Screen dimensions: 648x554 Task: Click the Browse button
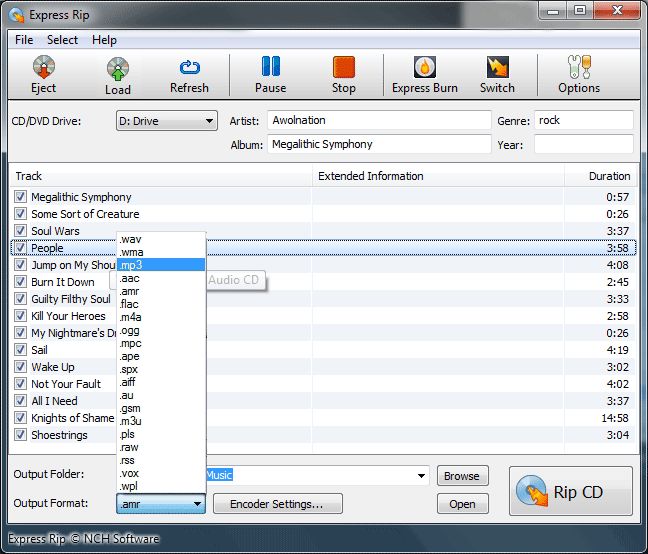tap(462, 476)
